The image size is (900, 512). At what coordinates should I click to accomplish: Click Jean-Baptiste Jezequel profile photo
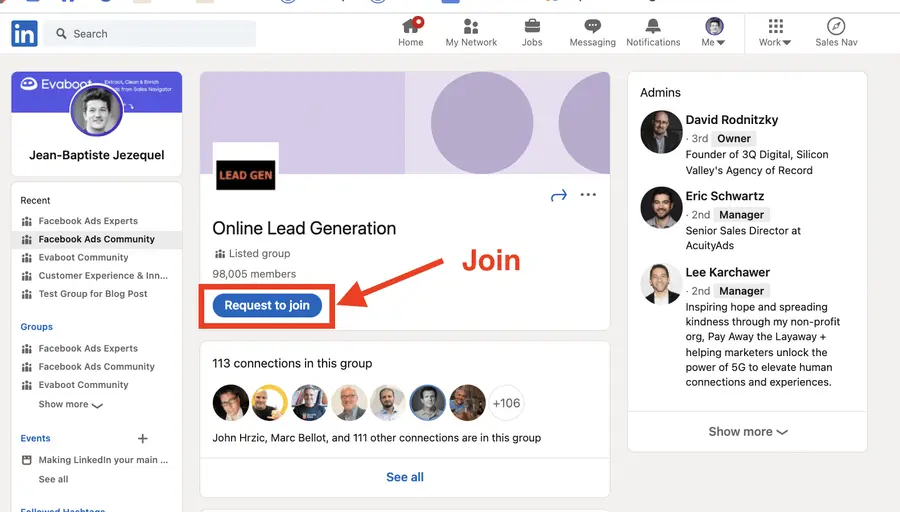coord(96,111)
